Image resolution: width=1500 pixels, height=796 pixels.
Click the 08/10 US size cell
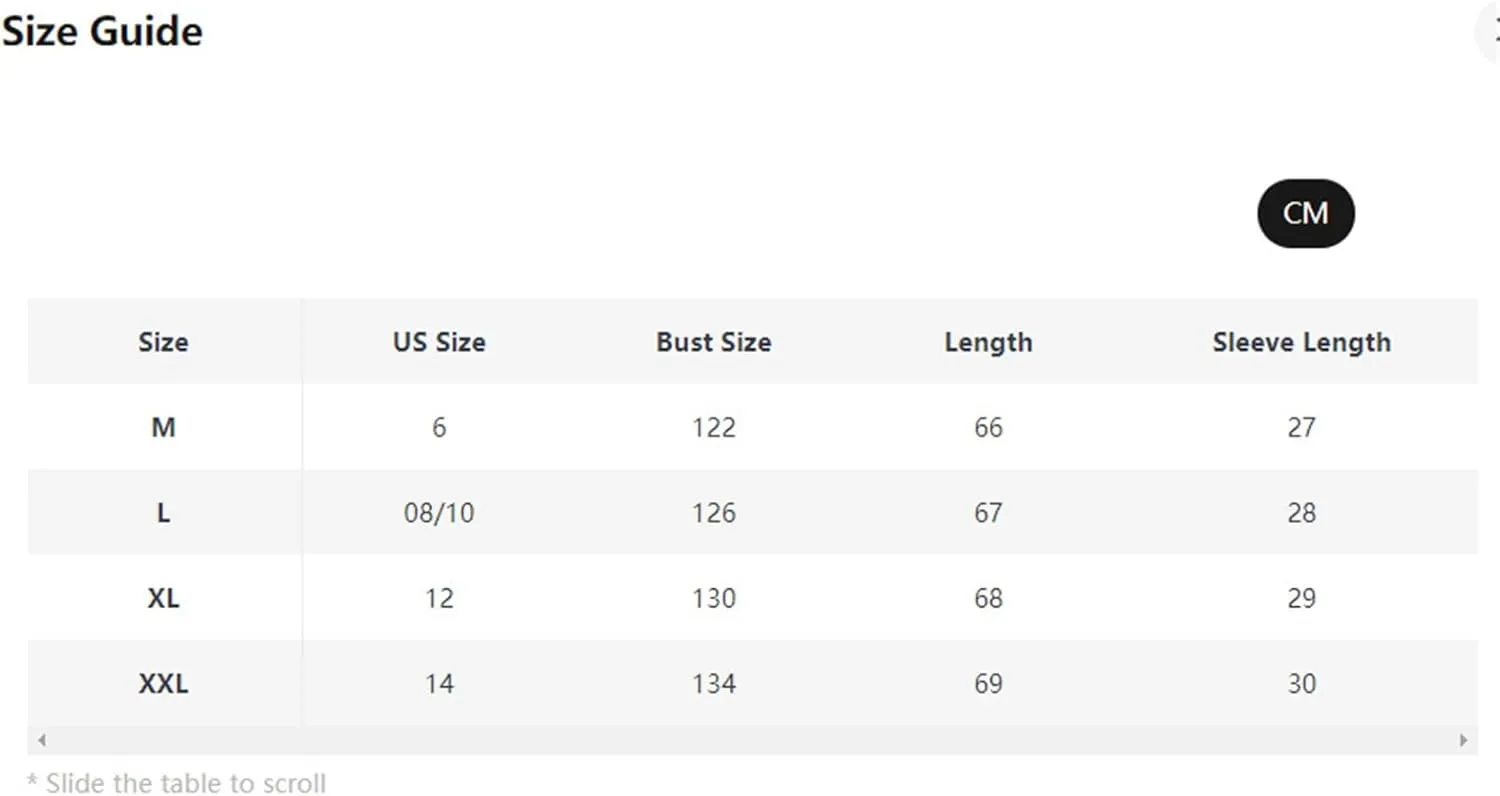point(439,513)
